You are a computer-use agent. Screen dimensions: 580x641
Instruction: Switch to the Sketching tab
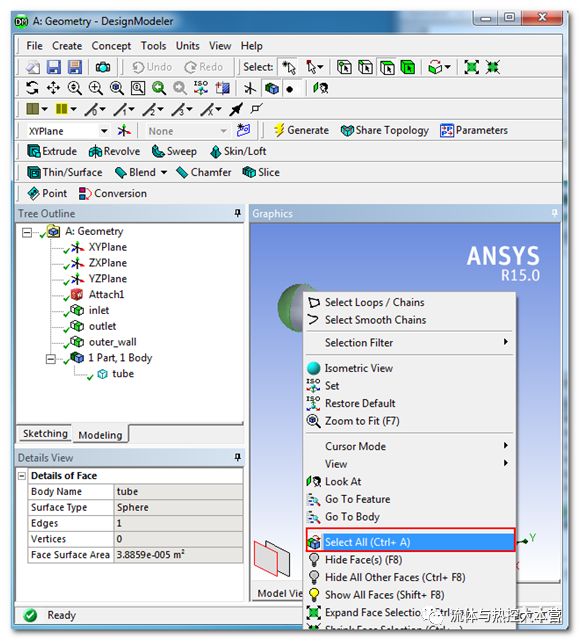(x=45, y=434)
